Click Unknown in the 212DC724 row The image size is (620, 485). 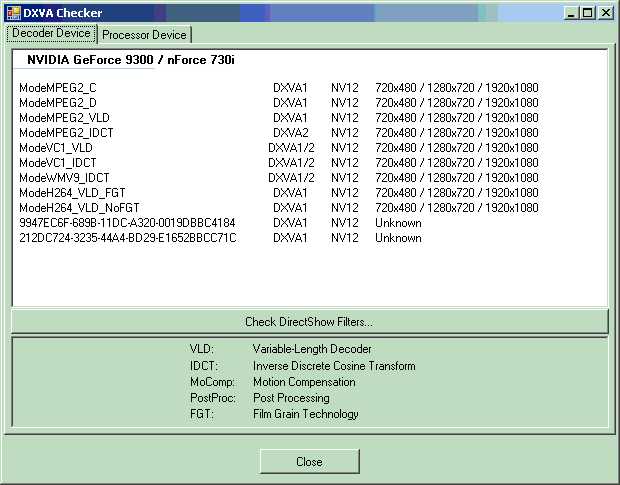pos(398,238)
